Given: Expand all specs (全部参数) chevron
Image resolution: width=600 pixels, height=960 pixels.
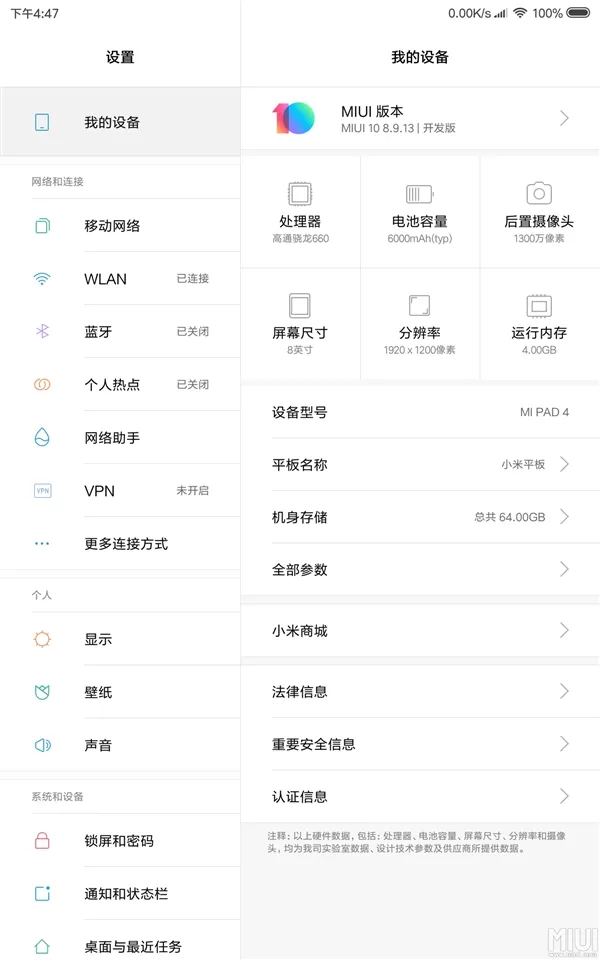Looking at the screenshot, I should [564, 569].
